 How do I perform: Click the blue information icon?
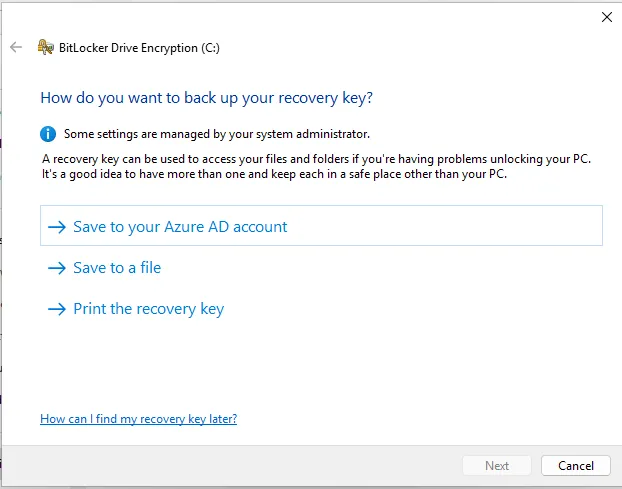coord(48,133)
